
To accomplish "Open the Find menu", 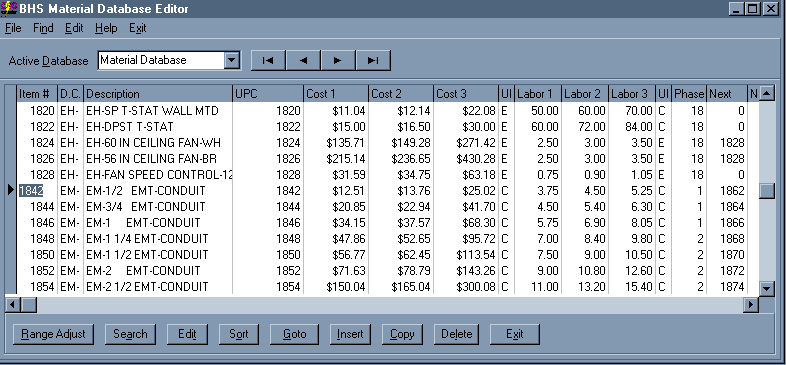I will click(43, 28).
